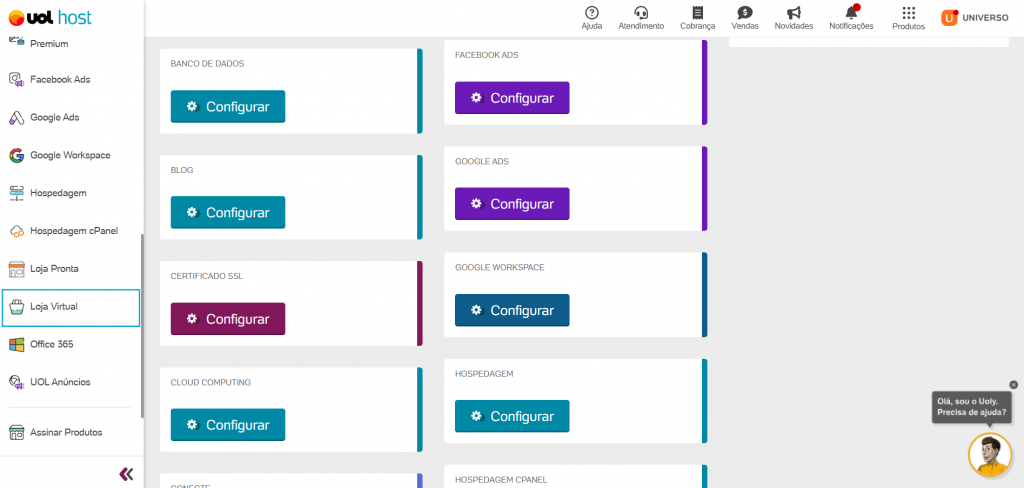Open Notificações bell icon
1024x488 pixels.
point(851,12)
